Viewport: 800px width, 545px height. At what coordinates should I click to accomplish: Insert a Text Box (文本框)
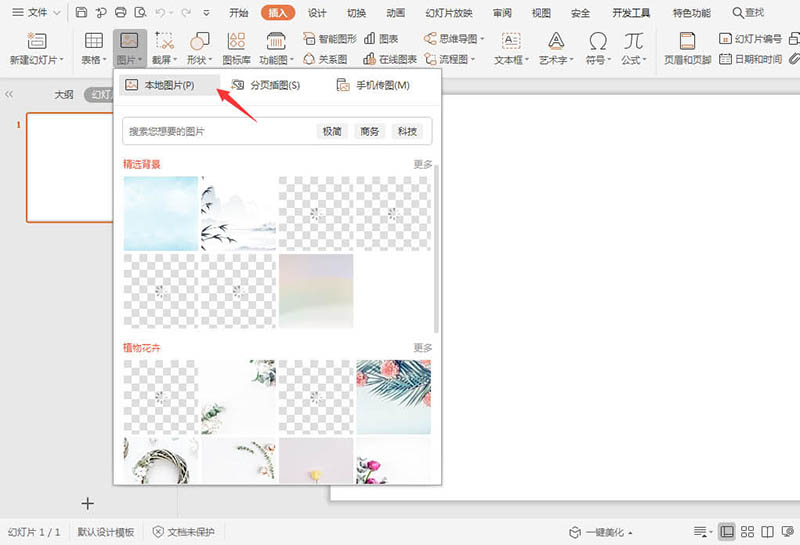[511, 48]
